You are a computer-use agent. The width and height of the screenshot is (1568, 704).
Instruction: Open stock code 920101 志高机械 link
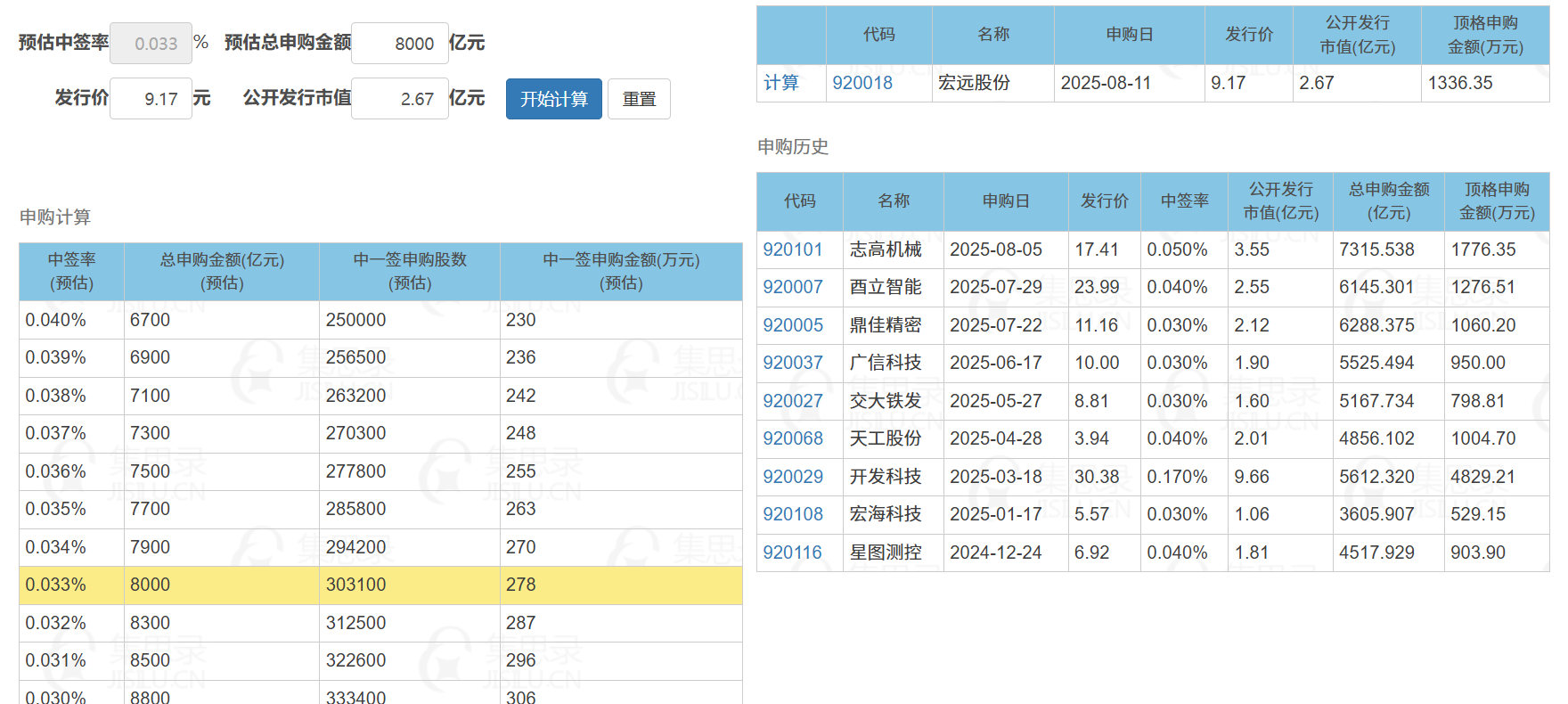point(792,250)
